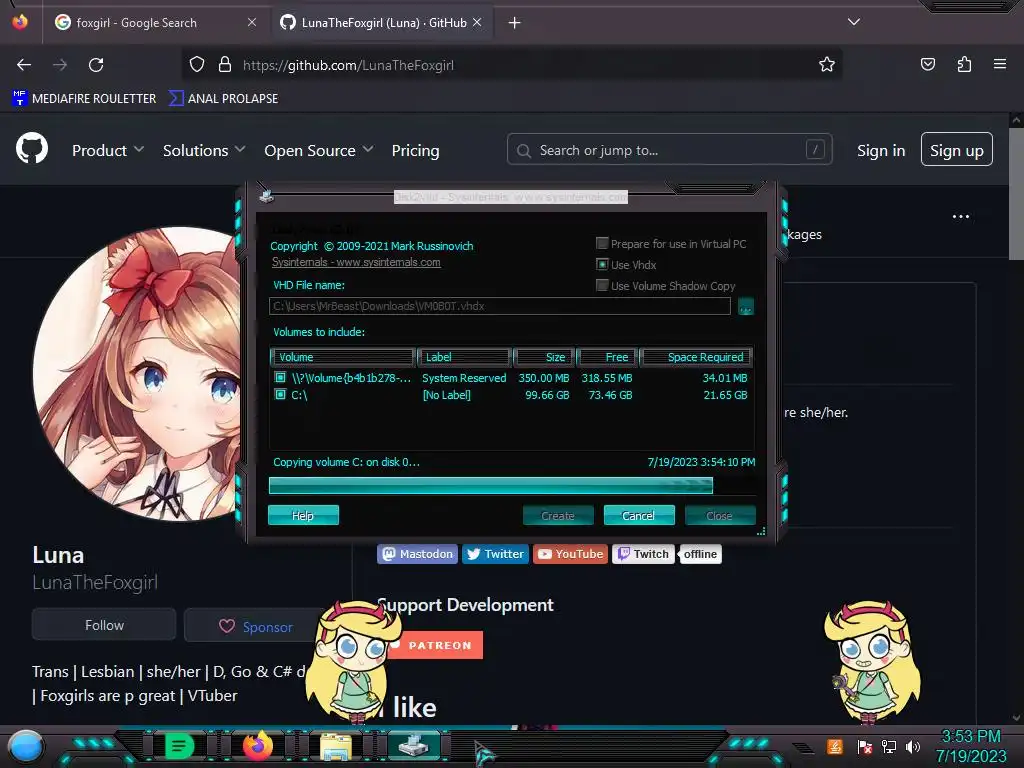Open the tracking protection shield icon
The width and height of the screenshot is (1024, 768).
(197, 65)
